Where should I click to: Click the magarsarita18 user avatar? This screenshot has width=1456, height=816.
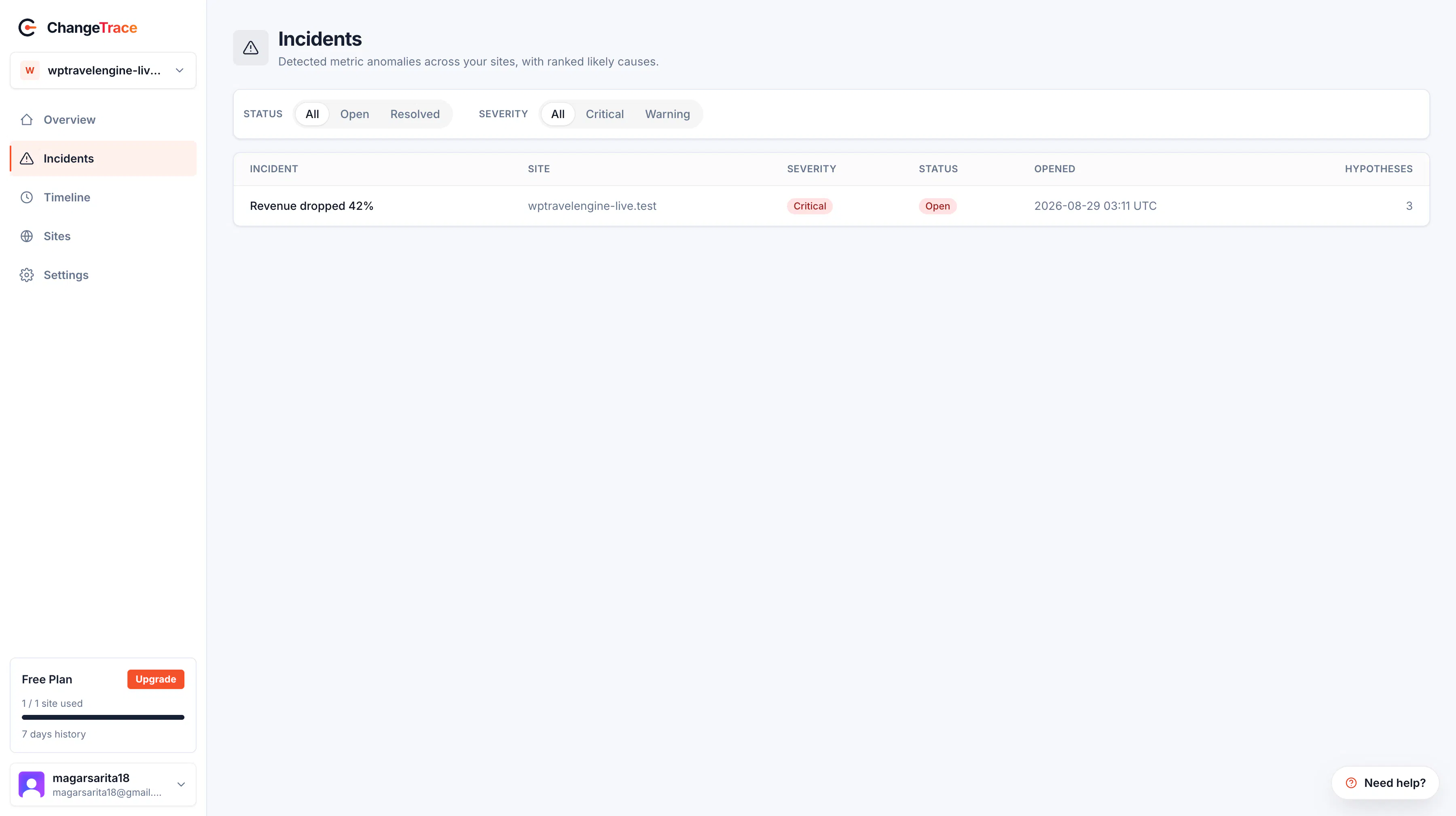(x=32, y=784)
